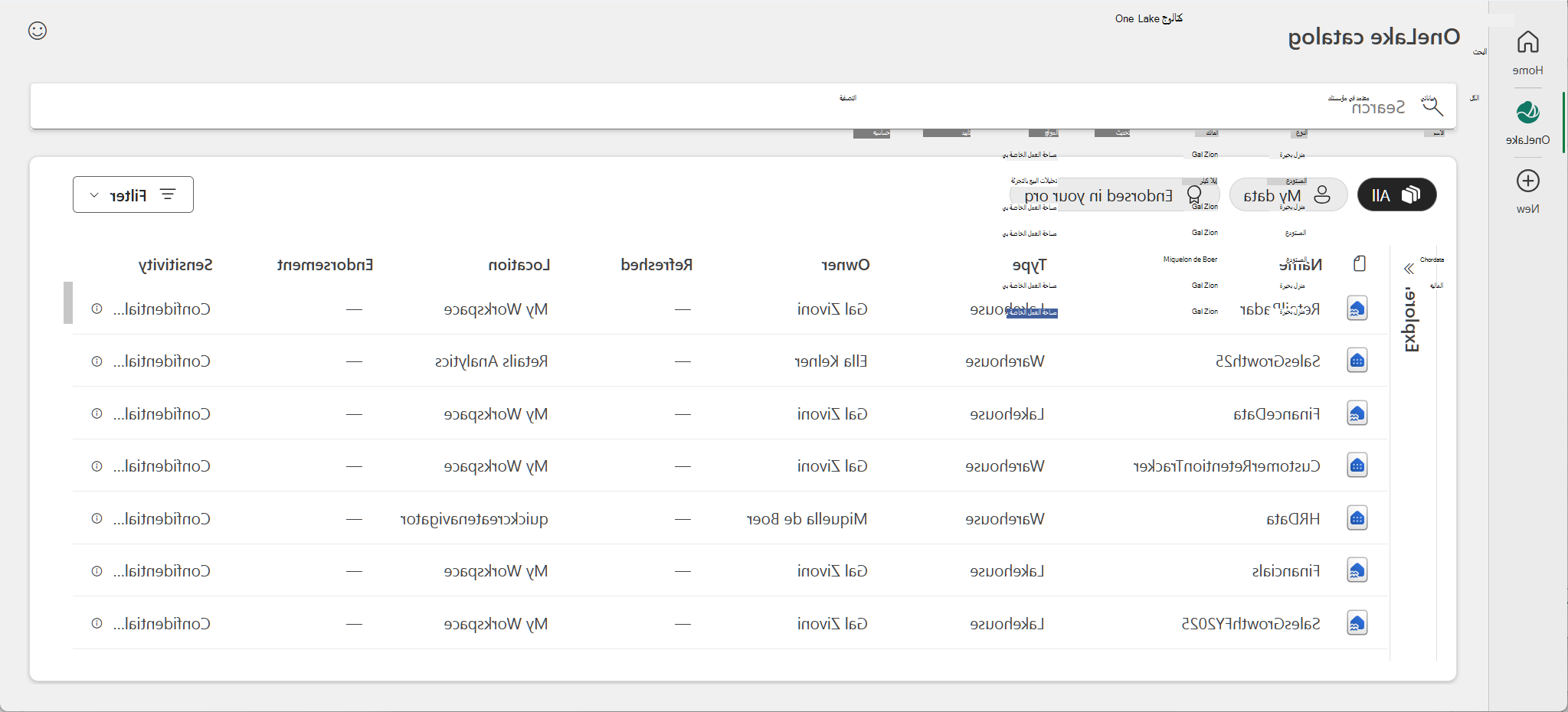Viewport: 1568px width, 712px height.
Task: Click the item type icon beside Name header
Action: (1360, 264)
